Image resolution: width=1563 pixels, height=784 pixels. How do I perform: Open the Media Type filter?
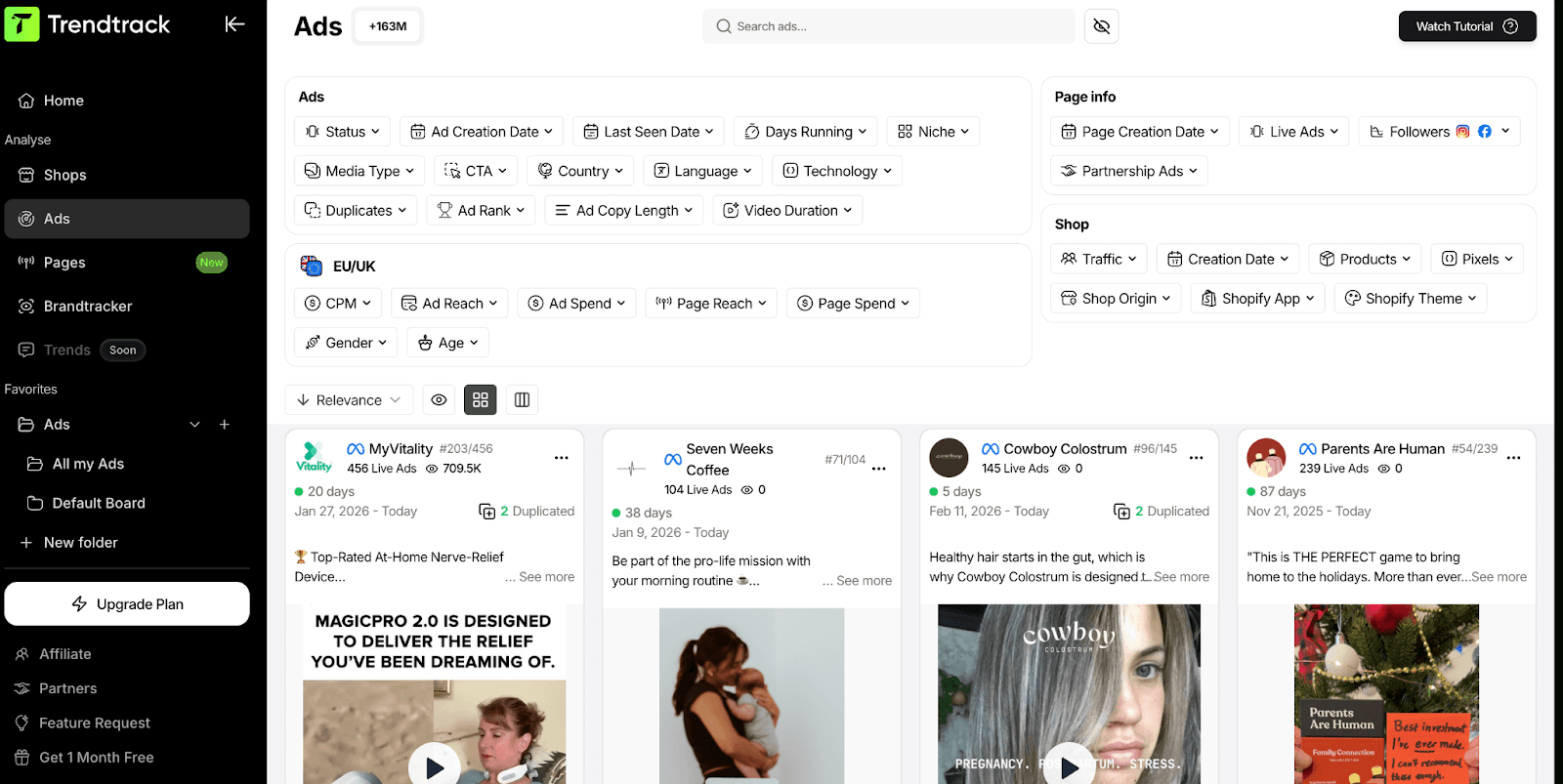(x=359, y=171)
